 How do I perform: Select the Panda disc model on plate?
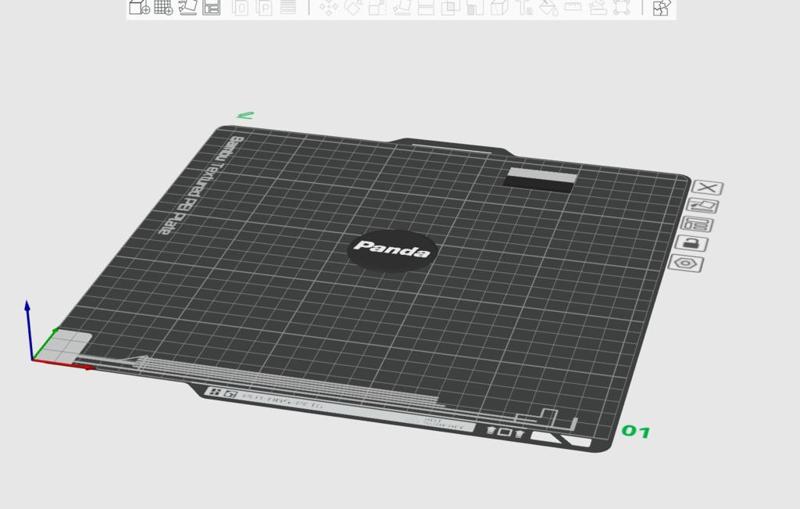[392, 250]
